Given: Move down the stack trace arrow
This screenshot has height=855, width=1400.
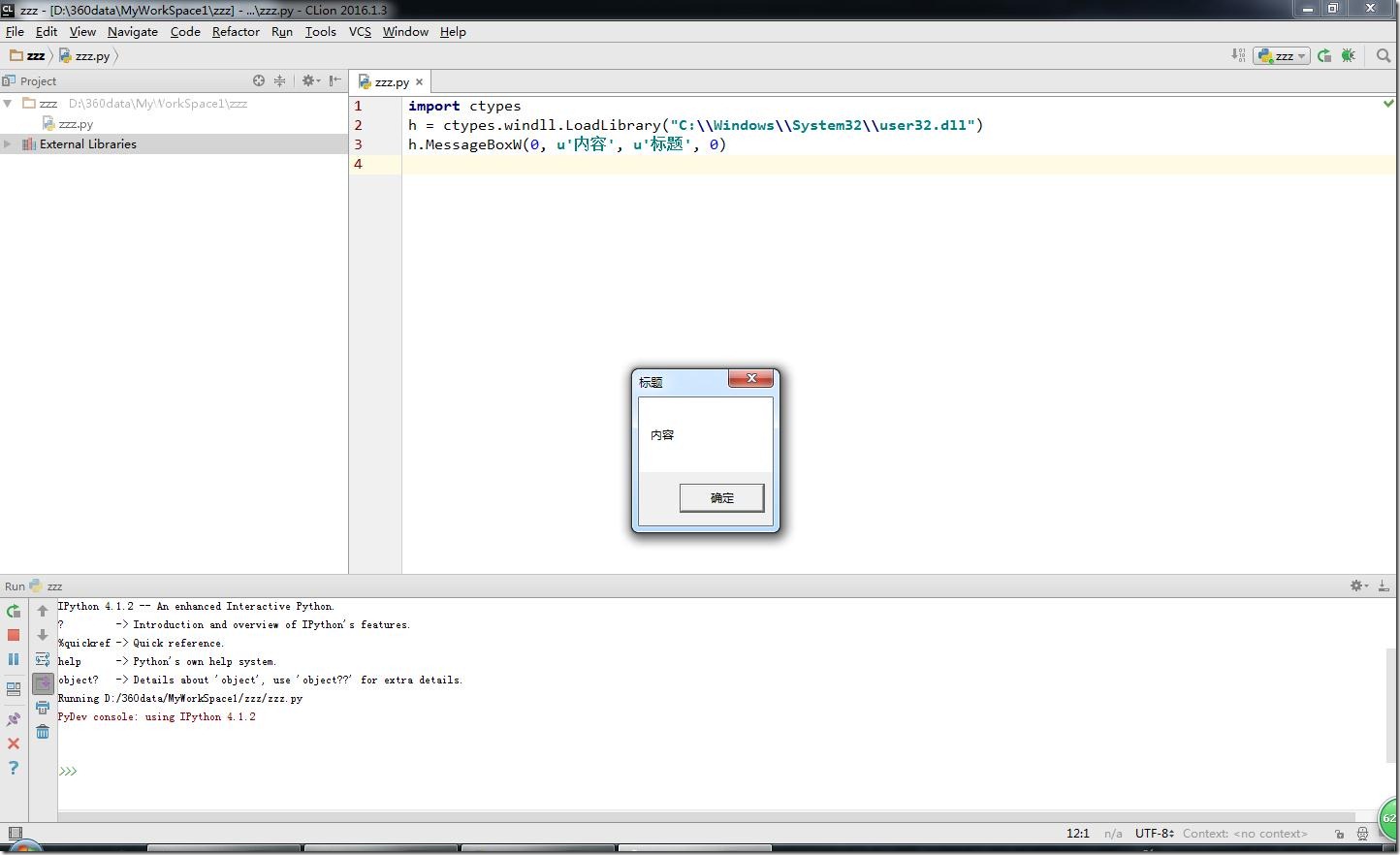Looking at the screenshot, I should tap(43, 635).
